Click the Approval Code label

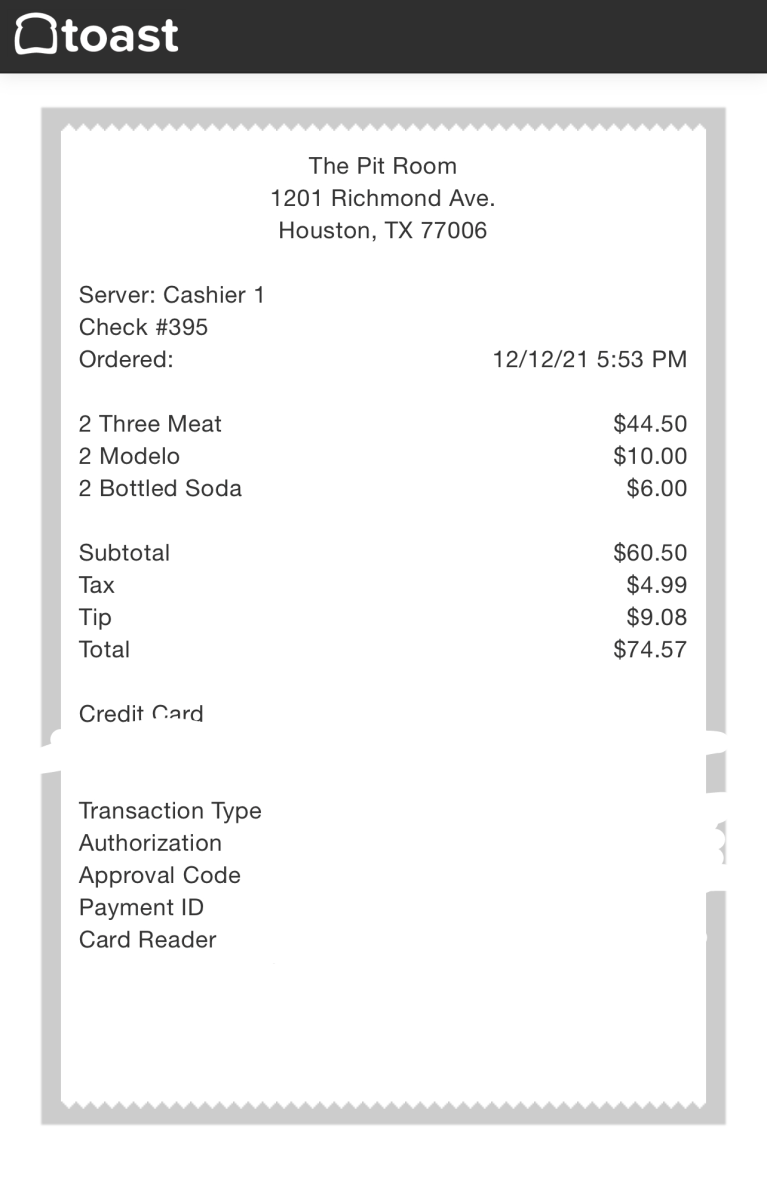click(x=159, y=875)
